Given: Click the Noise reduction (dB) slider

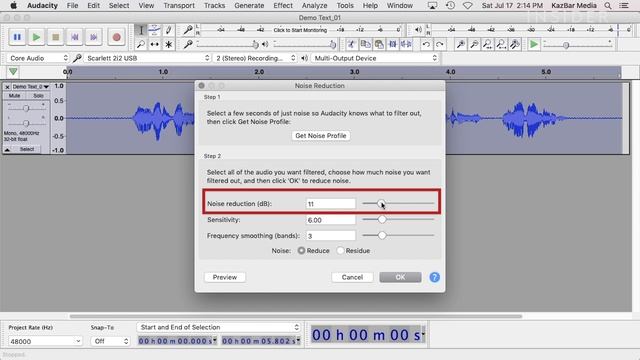Looking at the screenshot, I should tap(398, 203).
